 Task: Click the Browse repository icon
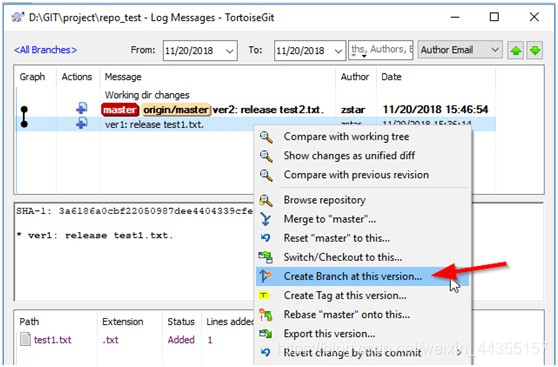pyautogui.click(x=266, y=200)
